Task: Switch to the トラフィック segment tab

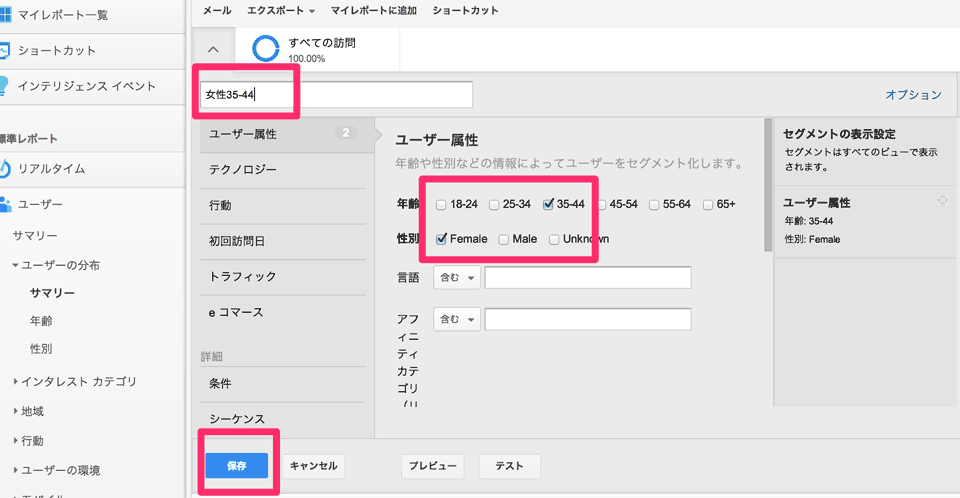Action: tap(242, 276)
